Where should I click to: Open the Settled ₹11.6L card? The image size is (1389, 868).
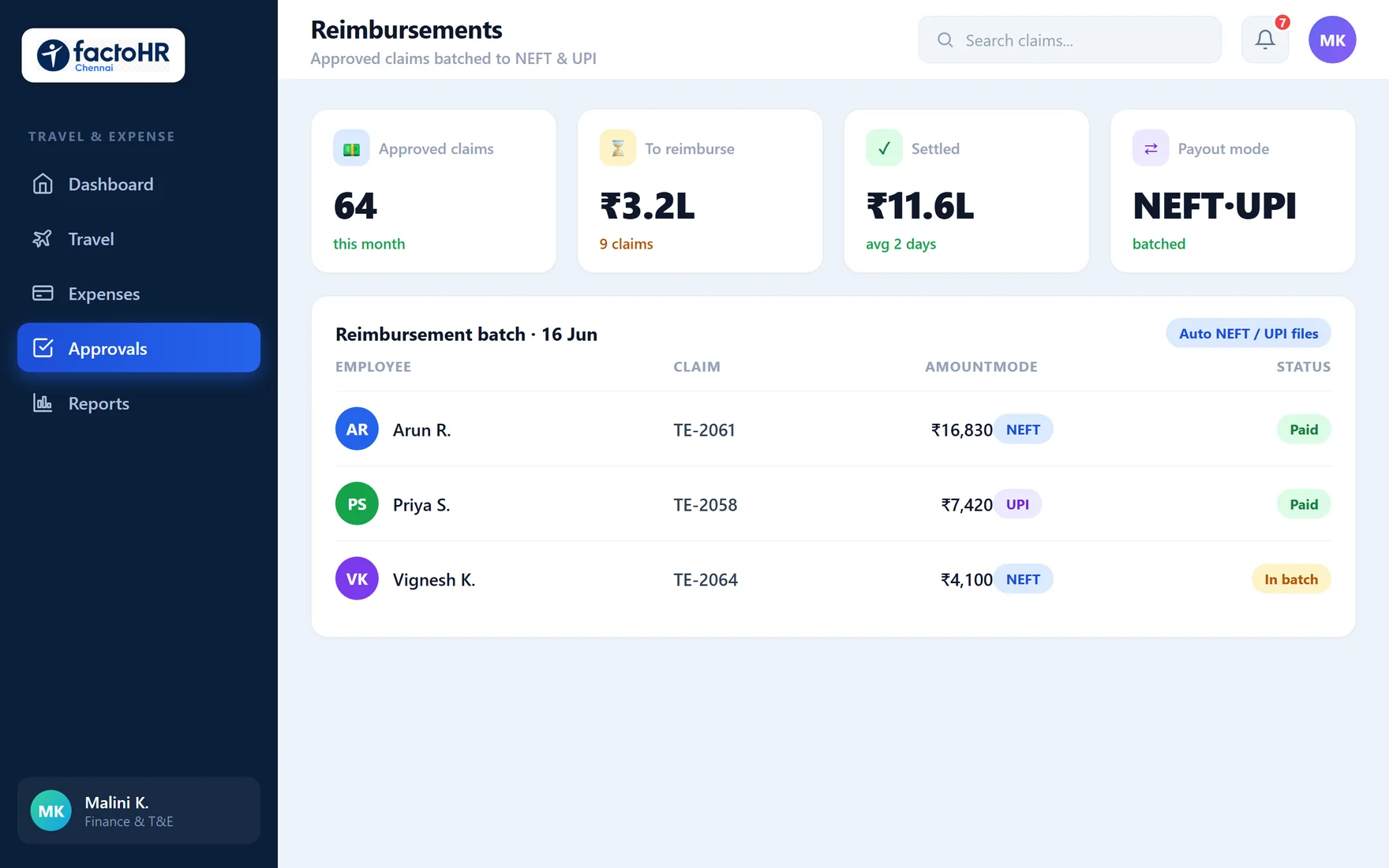tap(966, 191)
